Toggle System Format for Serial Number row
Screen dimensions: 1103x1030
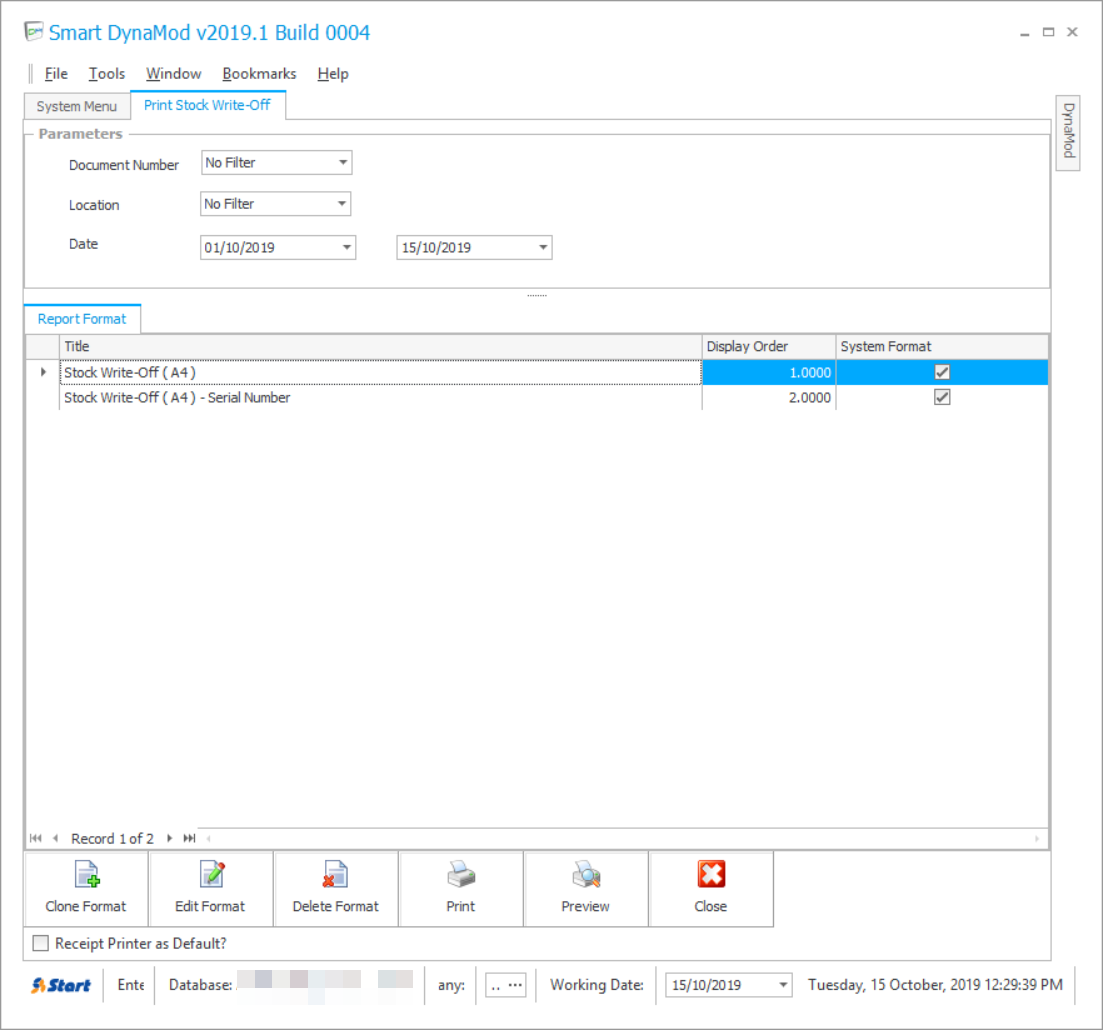click(942, 398)
